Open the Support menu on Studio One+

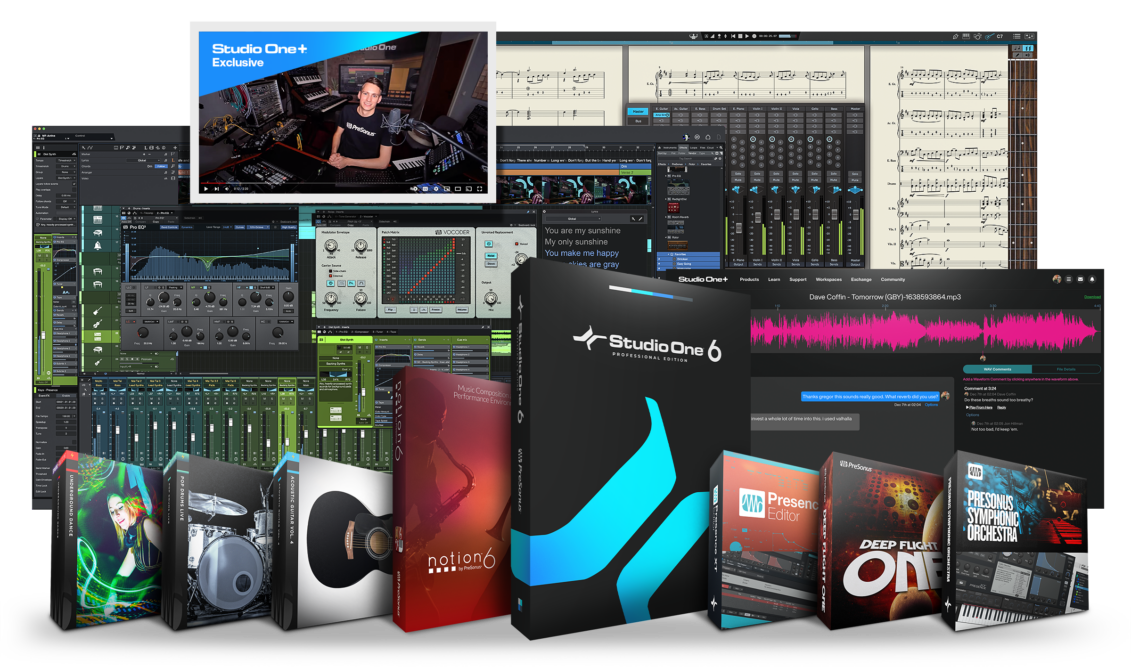click(798, 279)
